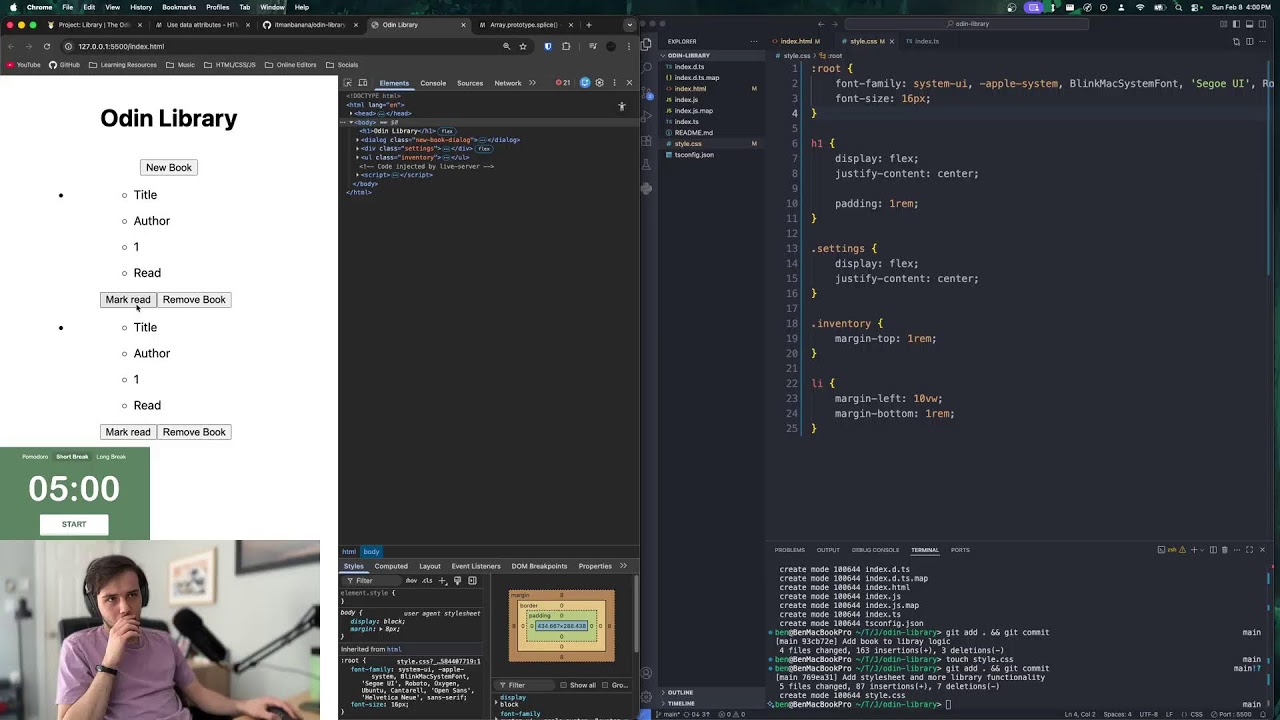1280x720 pixels.
Task: Reload the page in Chrome
Action: (x=46, y=46)
